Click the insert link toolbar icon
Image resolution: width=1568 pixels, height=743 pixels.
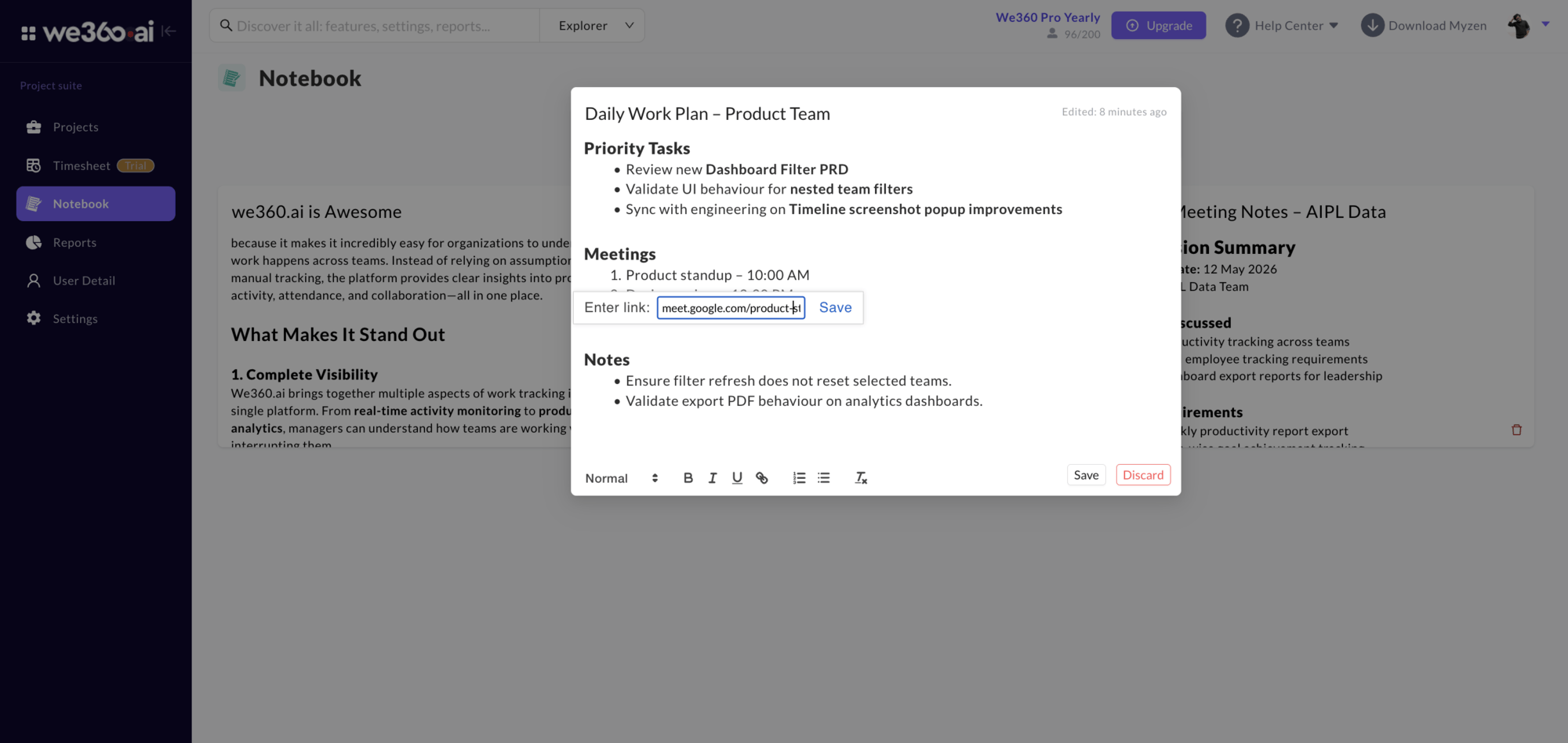761,477
